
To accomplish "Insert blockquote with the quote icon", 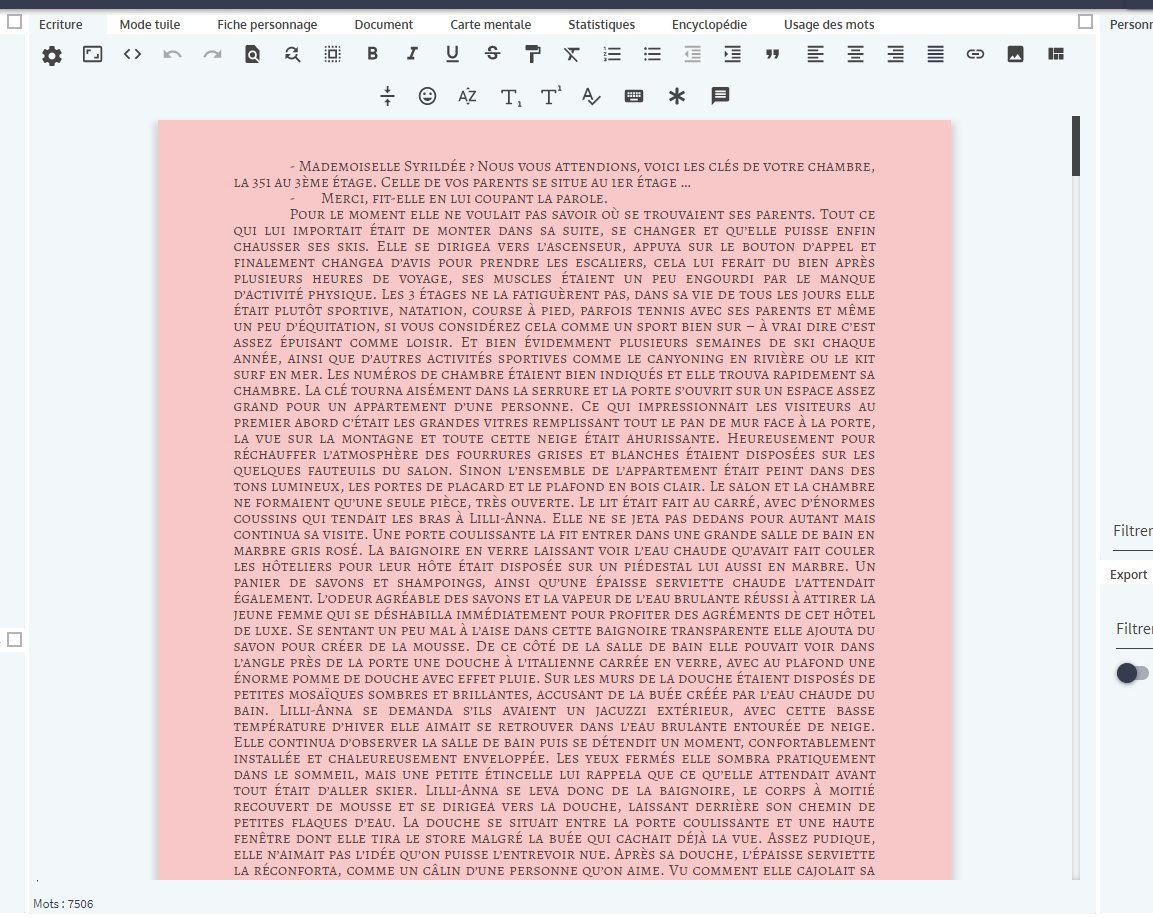I will (772, 55).
